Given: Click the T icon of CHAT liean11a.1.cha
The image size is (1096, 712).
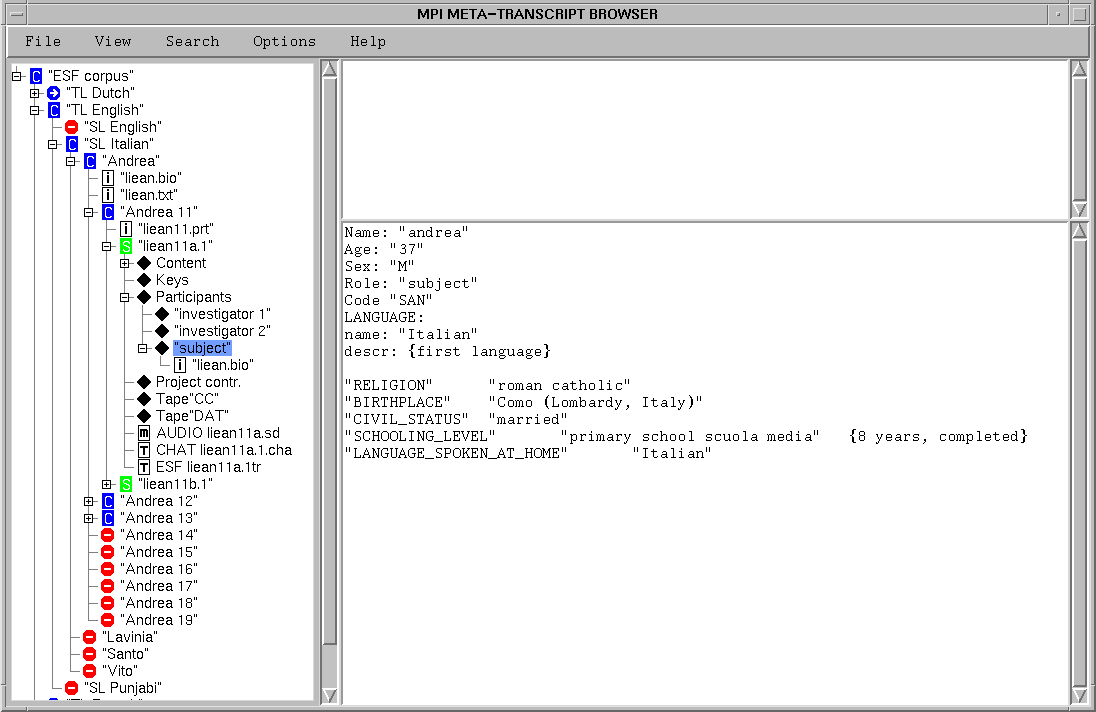Looking at the screenshot, I should tap(143, 450).
